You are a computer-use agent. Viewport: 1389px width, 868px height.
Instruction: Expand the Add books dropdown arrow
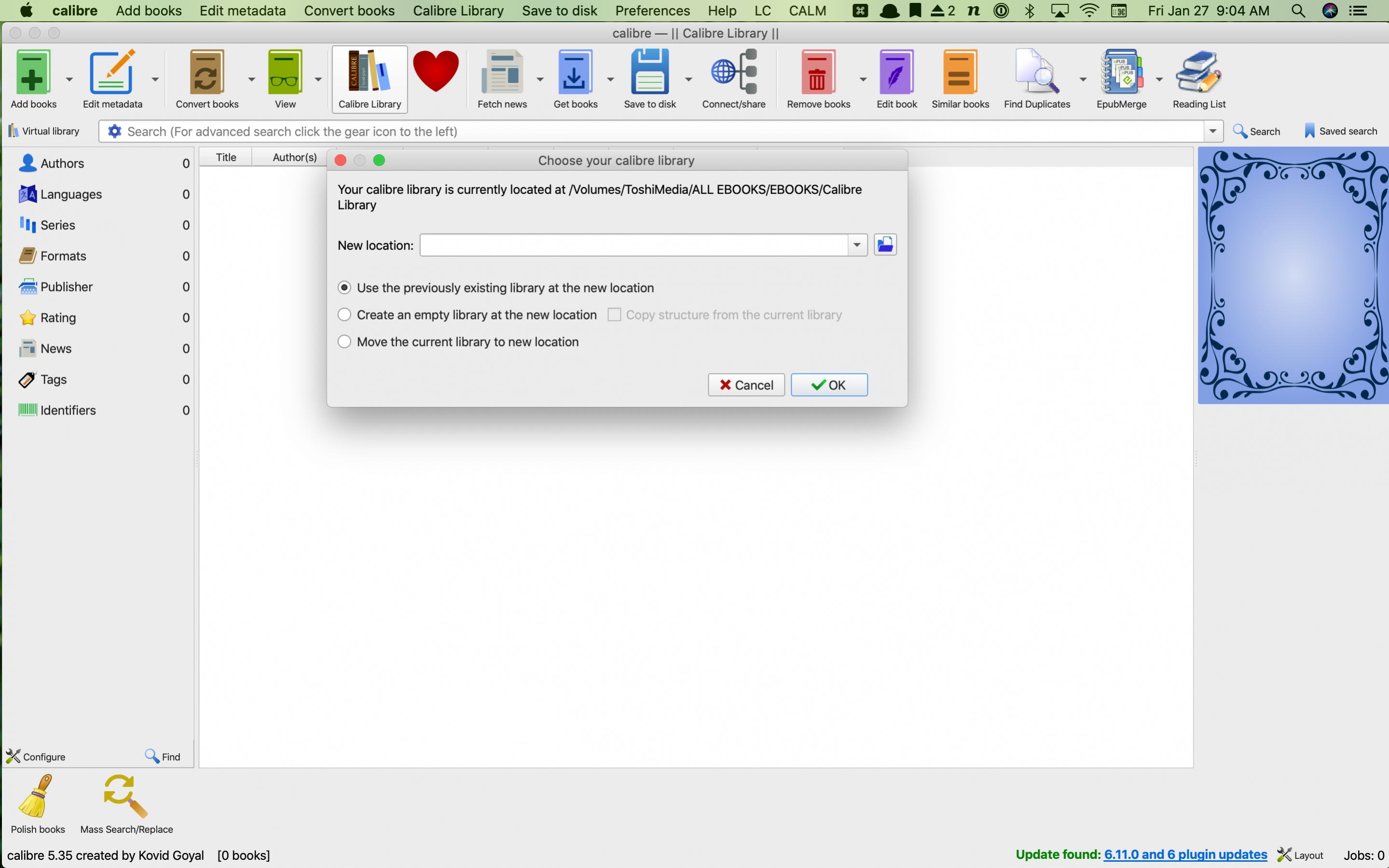coord(69,79)
